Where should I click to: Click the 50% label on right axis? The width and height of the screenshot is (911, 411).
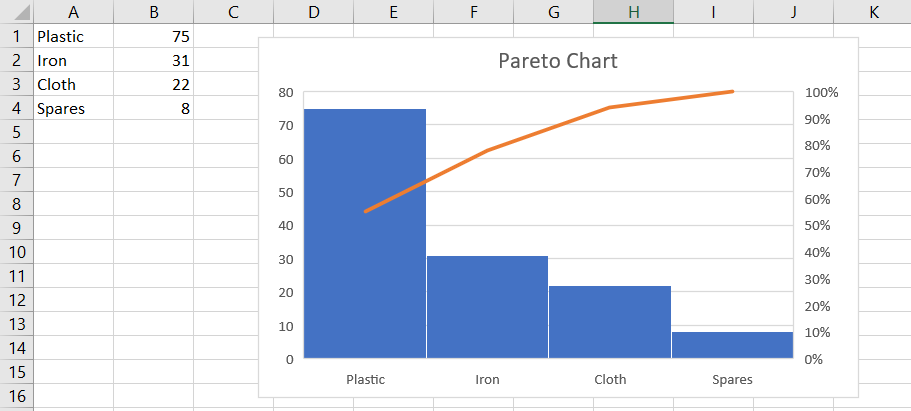click(x=818, y=226)
